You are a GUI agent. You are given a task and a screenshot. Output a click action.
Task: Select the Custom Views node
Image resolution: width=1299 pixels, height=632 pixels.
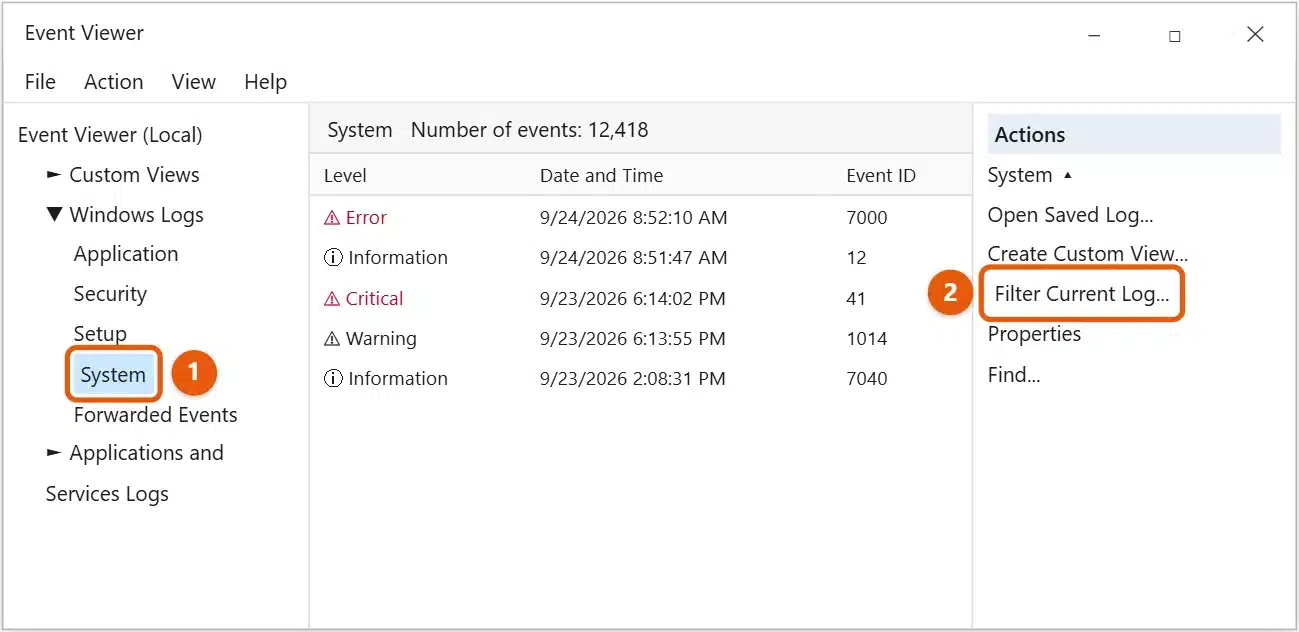pyautogui.click(x=134, y=175)
